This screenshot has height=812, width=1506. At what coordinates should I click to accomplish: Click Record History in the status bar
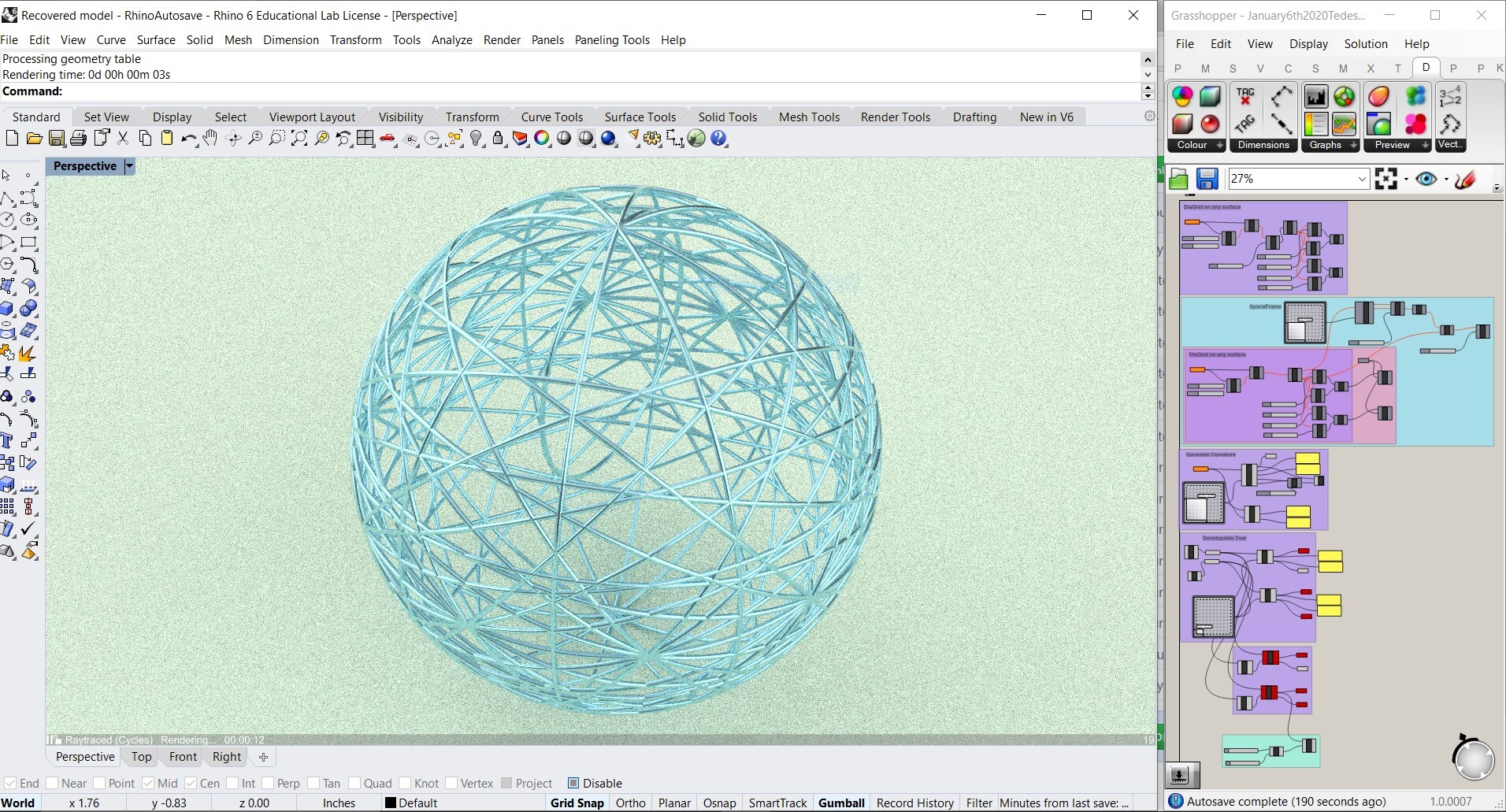914,803
